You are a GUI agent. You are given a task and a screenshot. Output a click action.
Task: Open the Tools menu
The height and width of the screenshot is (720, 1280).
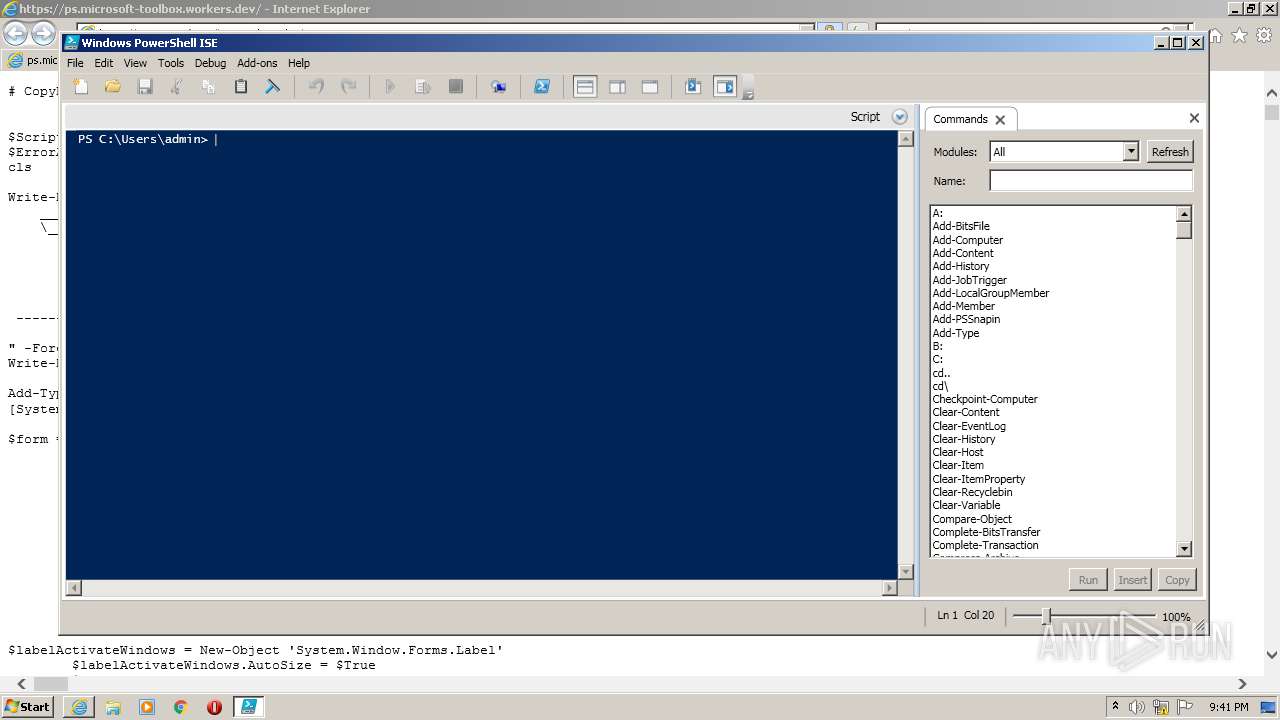(171, 63)
